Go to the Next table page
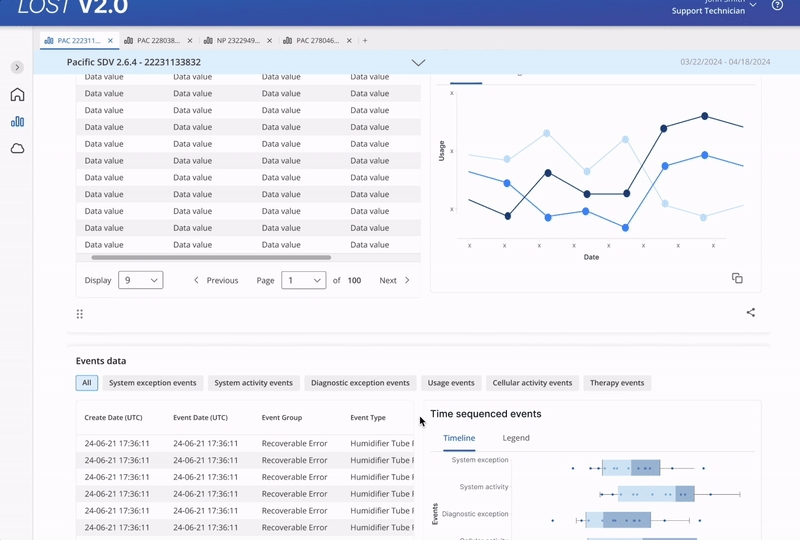Screen dimensions: 800x540 pyautogui.click(x=394, y=280)
